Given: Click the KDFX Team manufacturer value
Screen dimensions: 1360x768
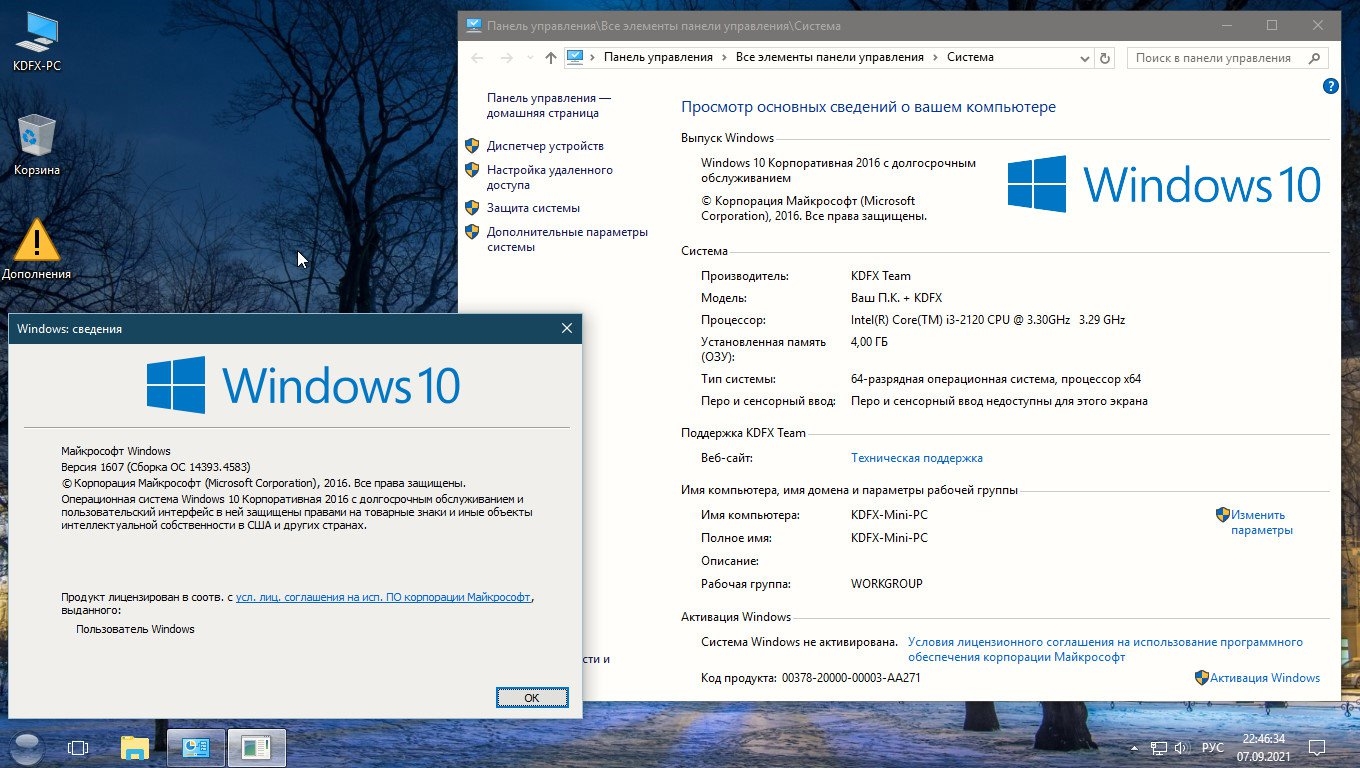Looking at the screenshot, I should 881,276.
